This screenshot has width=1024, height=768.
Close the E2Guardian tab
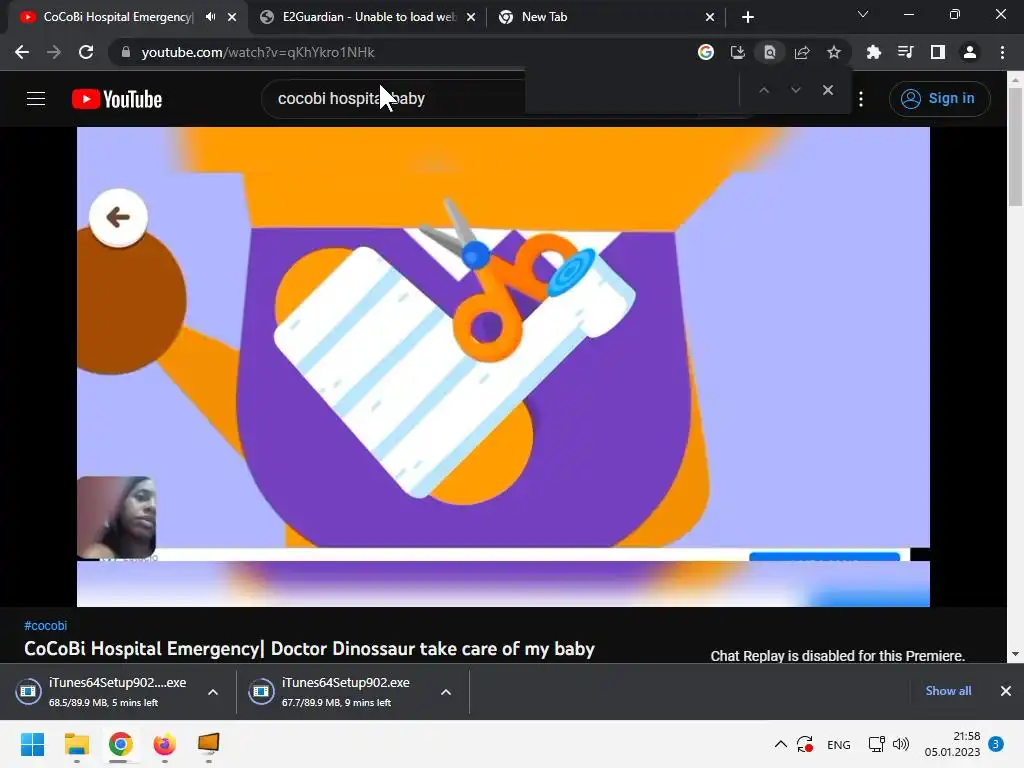coord(471,17)
